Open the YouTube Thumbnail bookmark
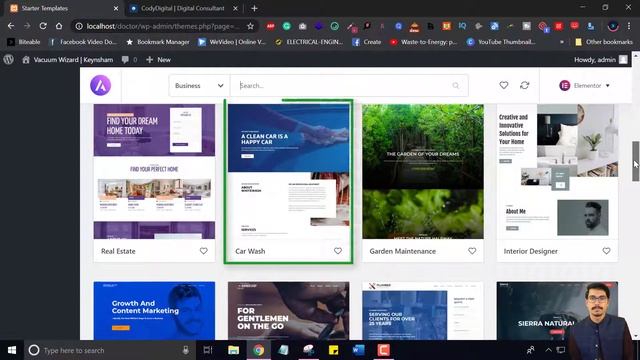 coord(501,42)
